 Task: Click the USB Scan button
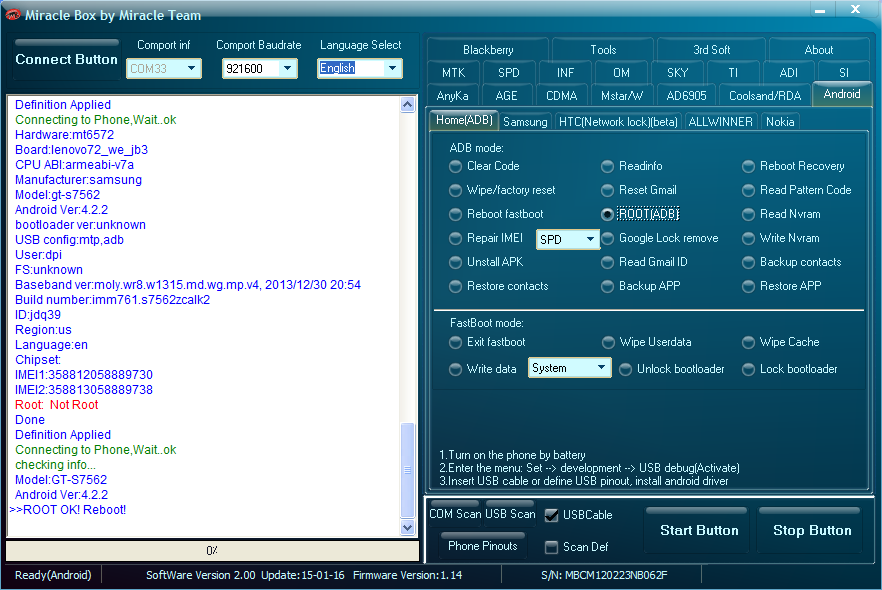[x=510, y=514]
